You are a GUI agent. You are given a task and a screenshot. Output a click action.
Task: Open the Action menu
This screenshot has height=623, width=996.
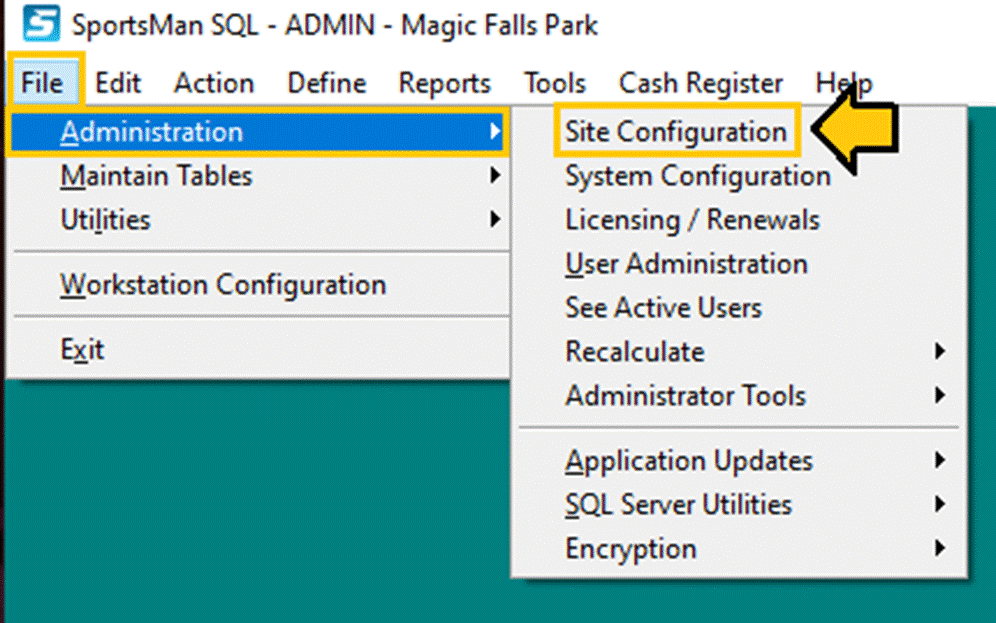pos(214,83)
